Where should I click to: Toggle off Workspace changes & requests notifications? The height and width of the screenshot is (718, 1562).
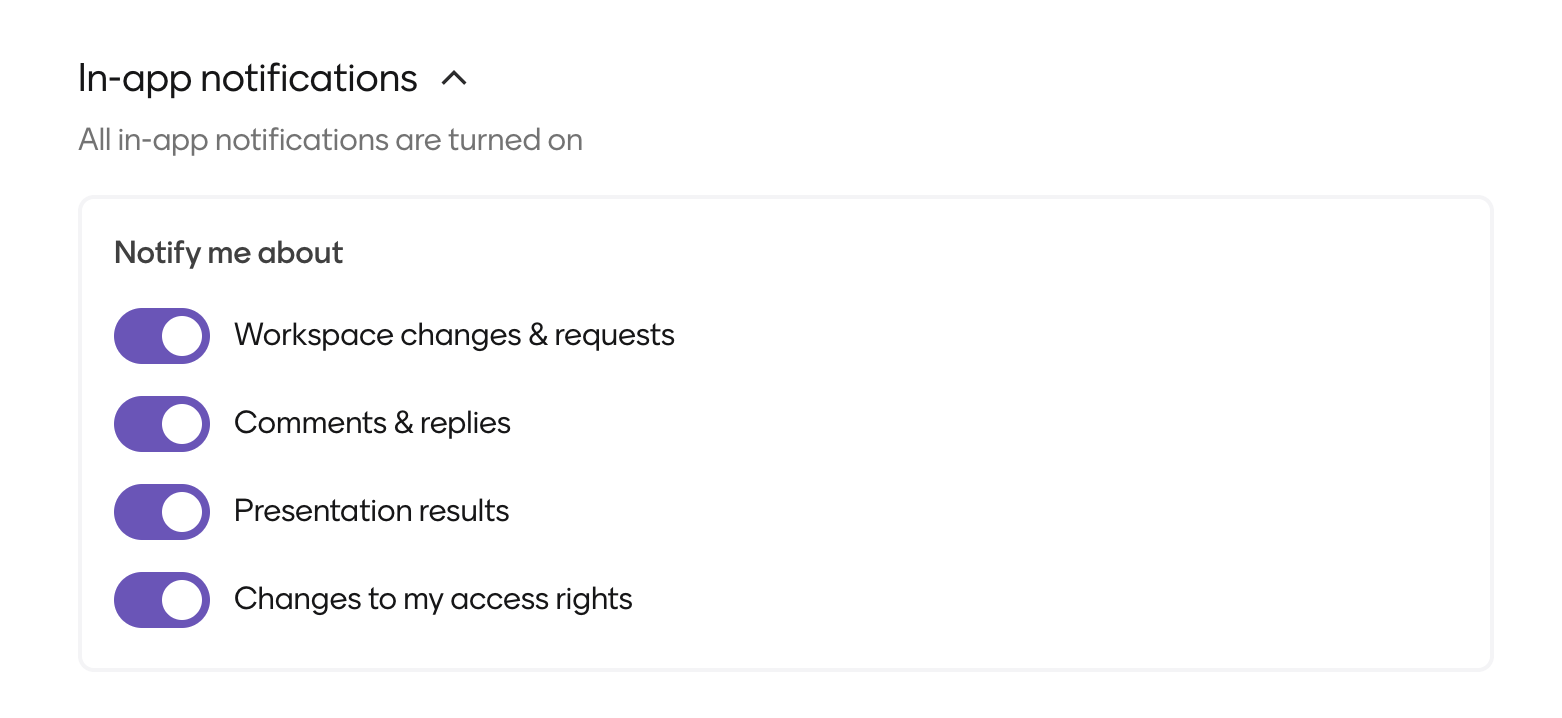(x=161, y=335)
